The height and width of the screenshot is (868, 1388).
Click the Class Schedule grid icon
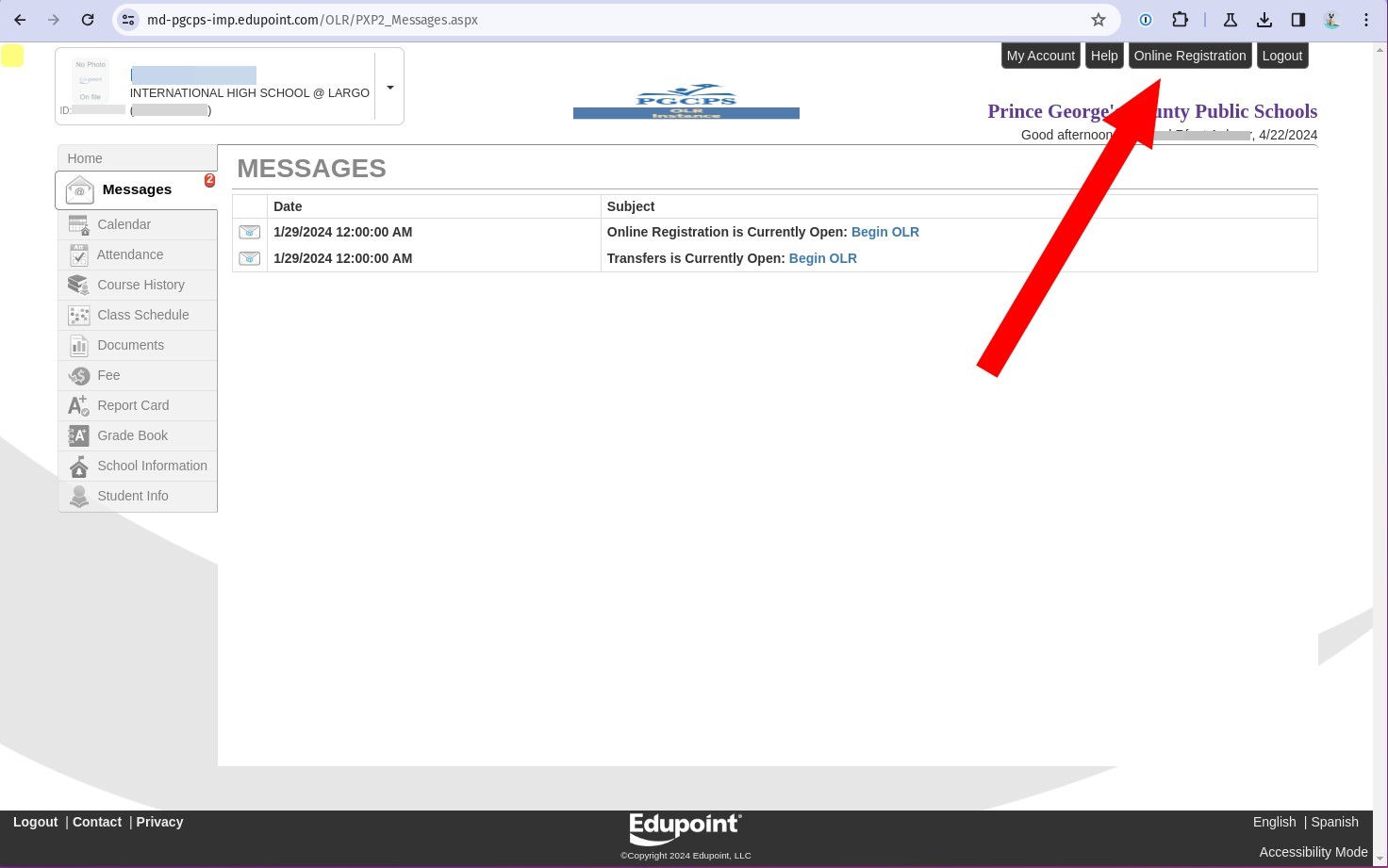pyautogui.click(x=79, y=315)
